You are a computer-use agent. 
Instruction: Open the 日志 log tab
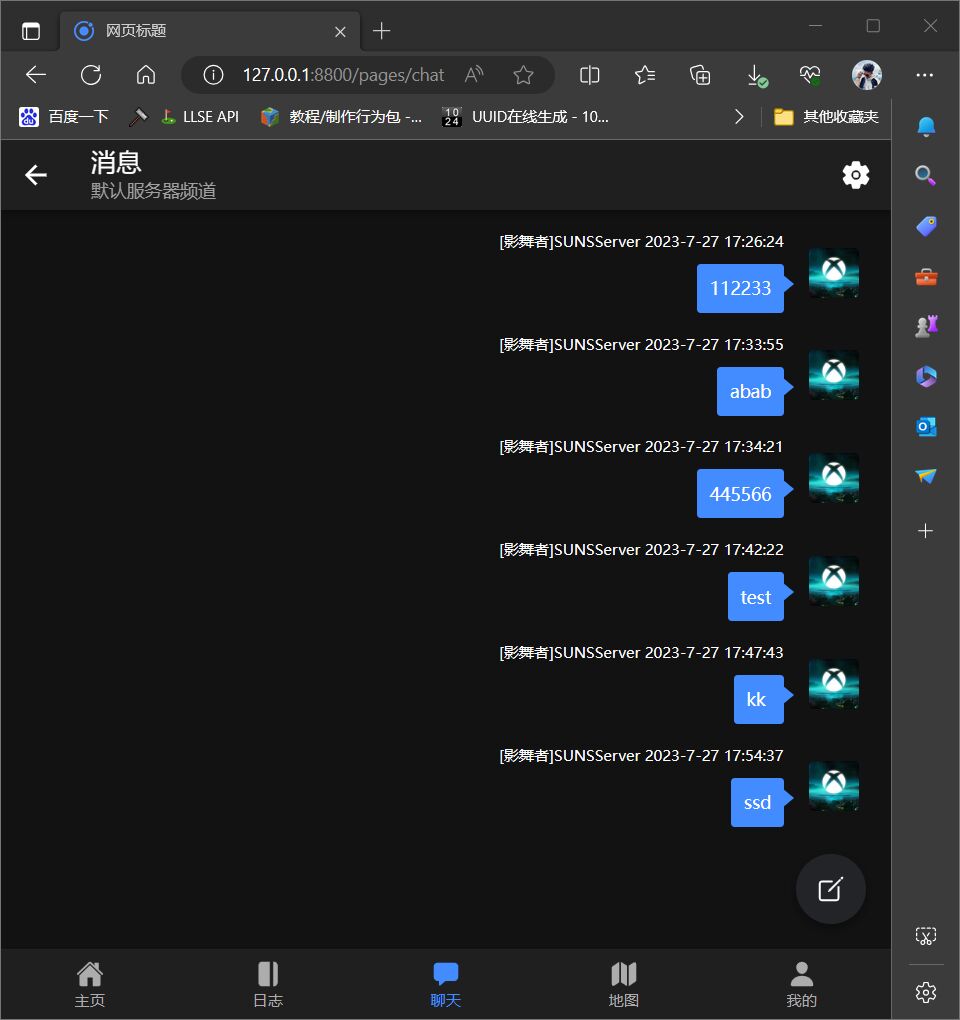click(268, 984)
